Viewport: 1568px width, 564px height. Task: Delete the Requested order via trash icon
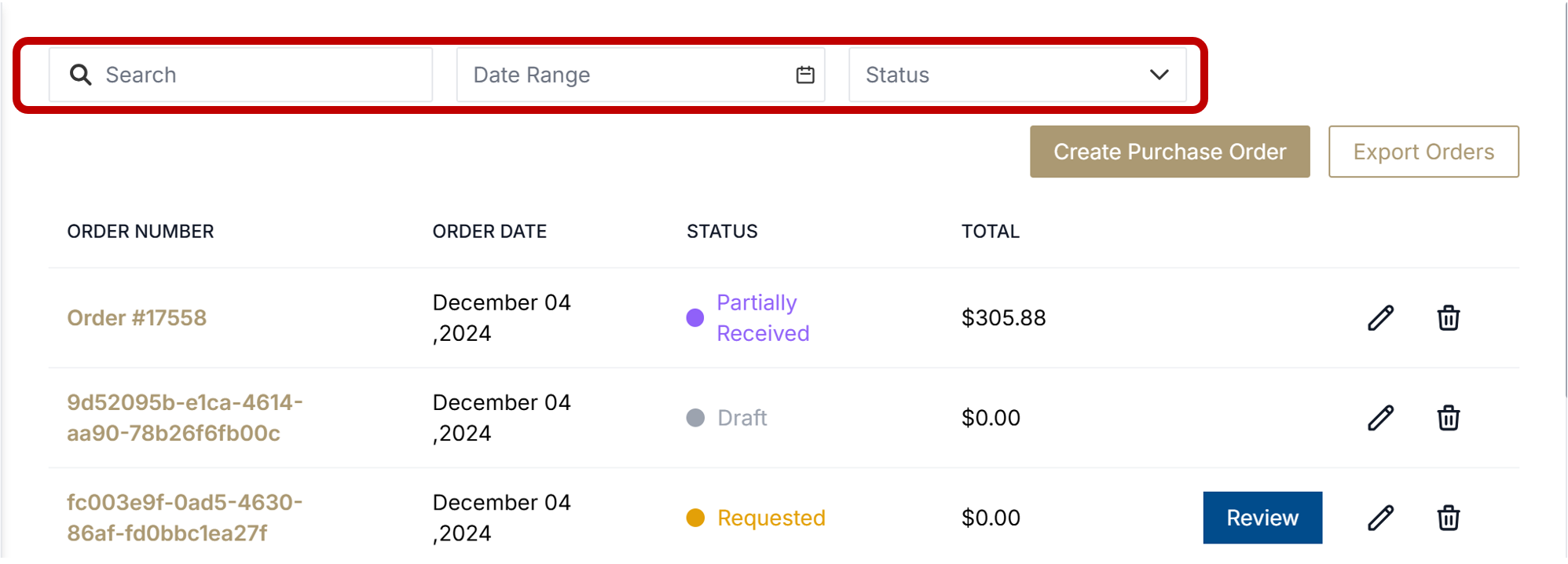1448,518
